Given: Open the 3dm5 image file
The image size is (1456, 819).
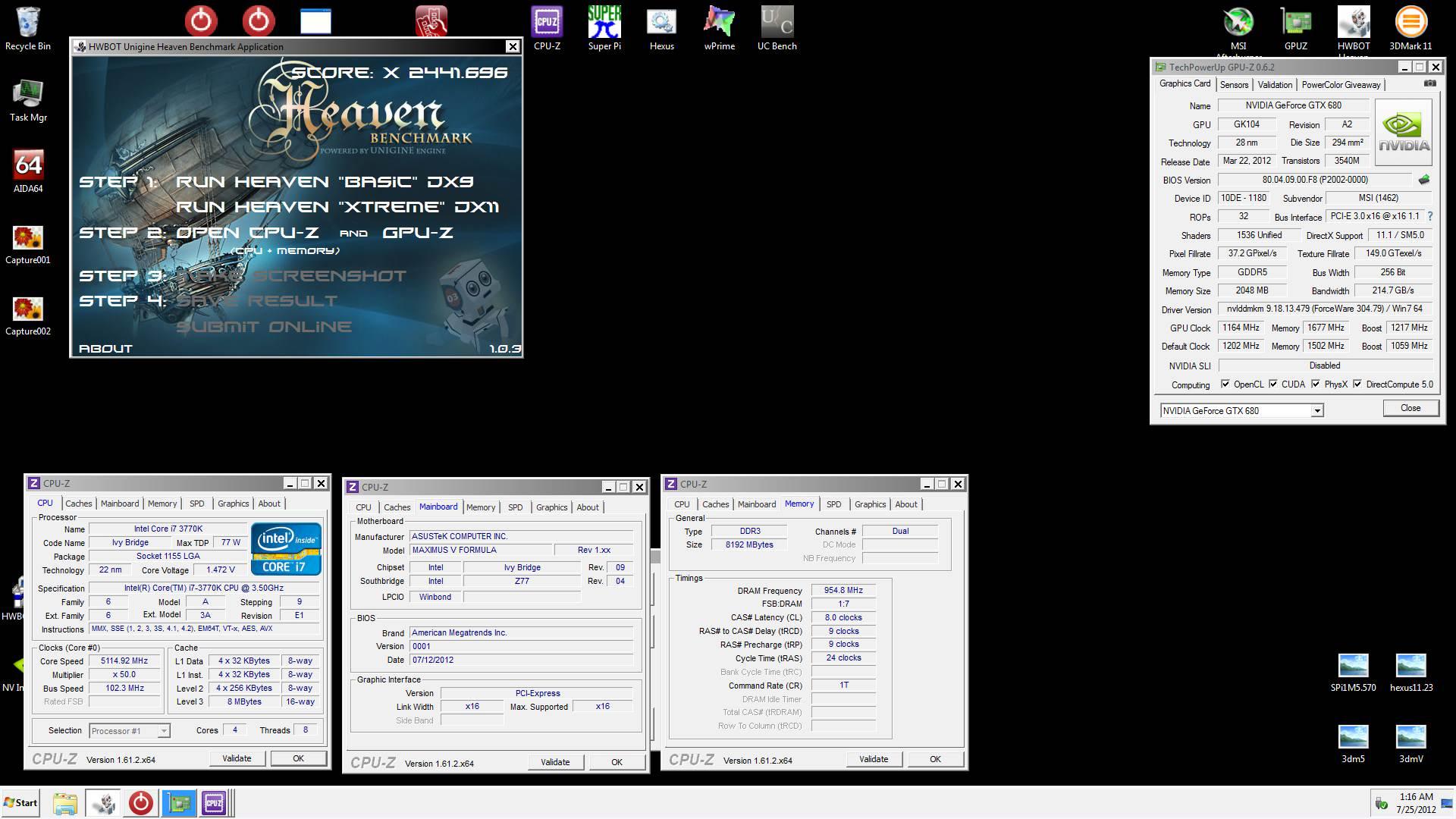Looking at the screenshot, I should 1354,744.
